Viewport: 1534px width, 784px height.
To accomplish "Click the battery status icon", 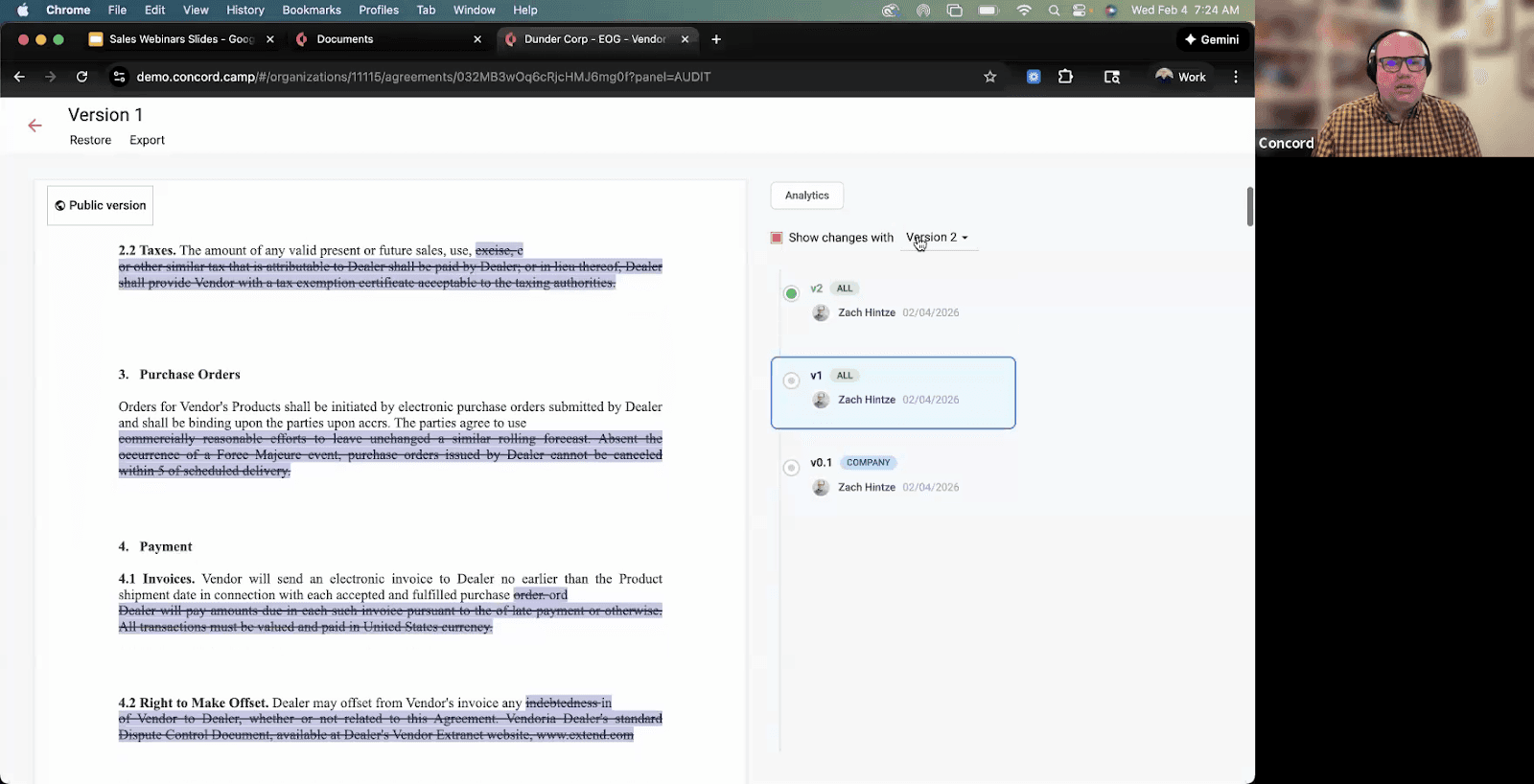I will pos(988,11).
